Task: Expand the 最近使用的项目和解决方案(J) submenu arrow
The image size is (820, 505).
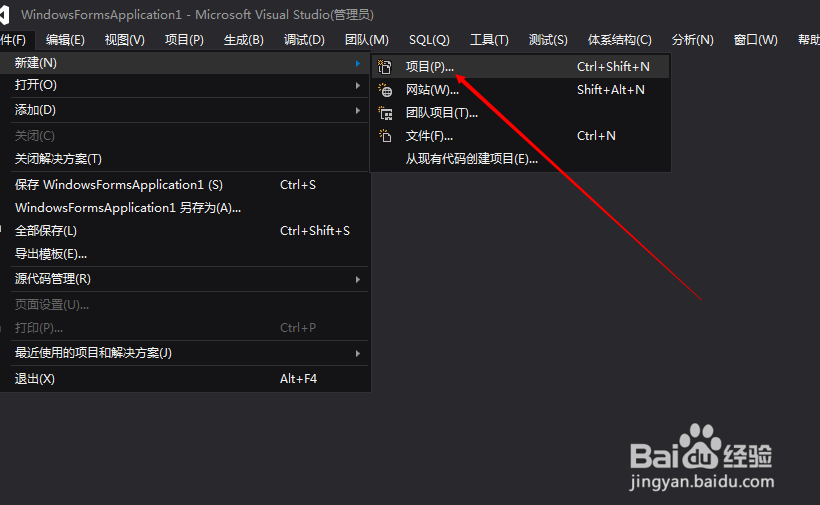Action: tap(358, 353)
